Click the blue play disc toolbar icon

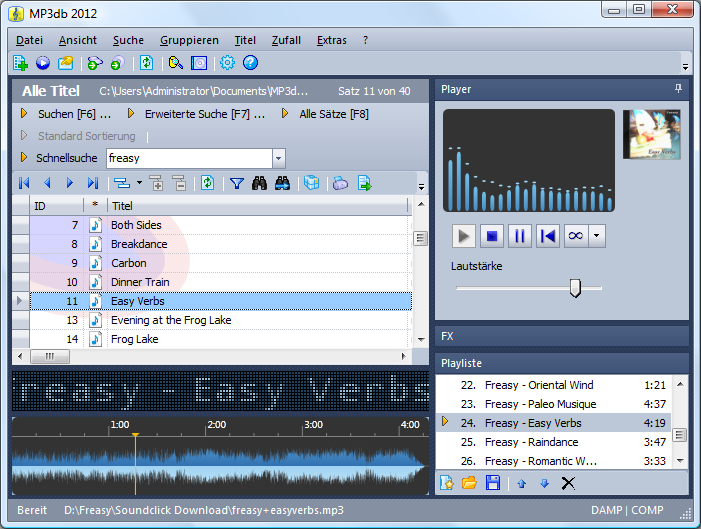(43, 63)
